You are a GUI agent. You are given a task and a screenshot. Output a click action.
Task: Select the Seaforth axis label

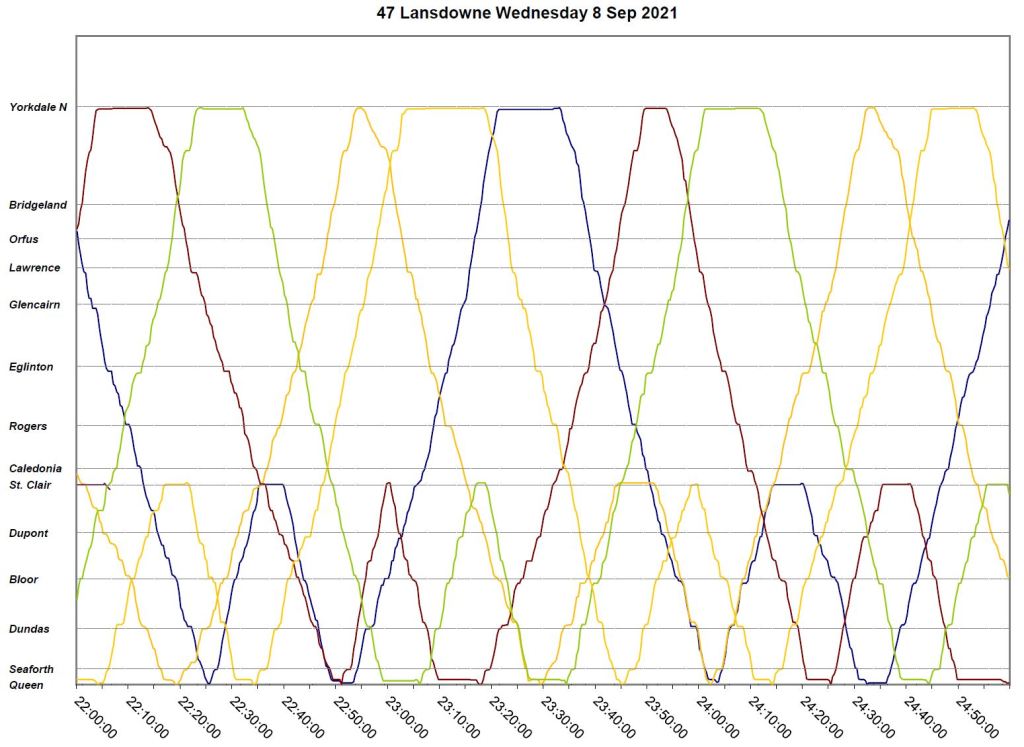point(32,669)
